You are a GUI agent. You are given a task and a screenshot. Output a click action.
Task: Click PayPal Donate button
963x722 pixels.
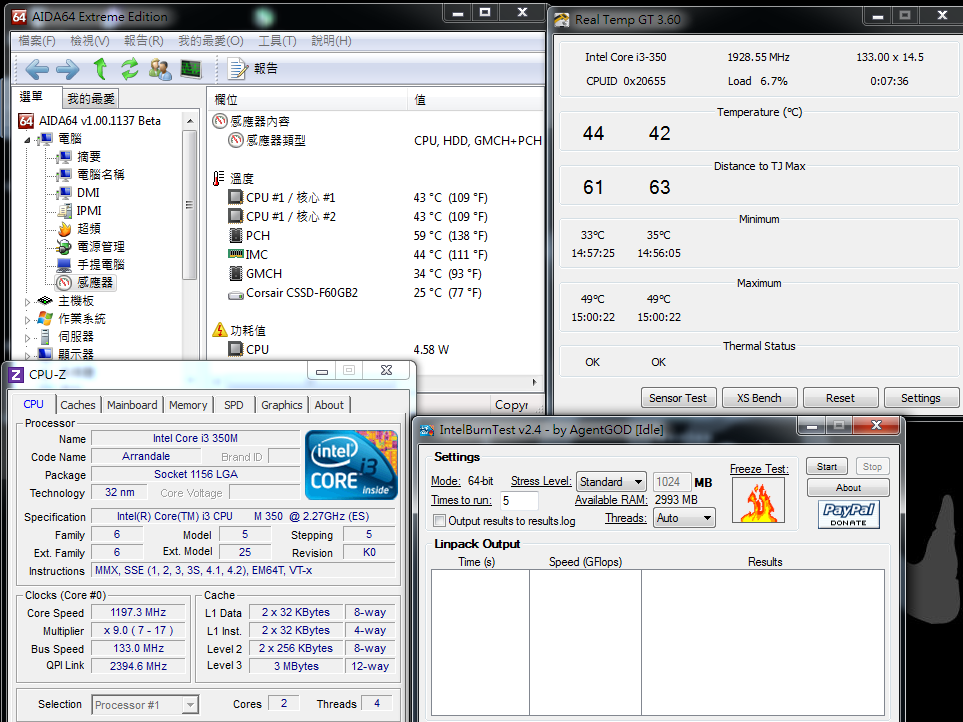(848, 514)
